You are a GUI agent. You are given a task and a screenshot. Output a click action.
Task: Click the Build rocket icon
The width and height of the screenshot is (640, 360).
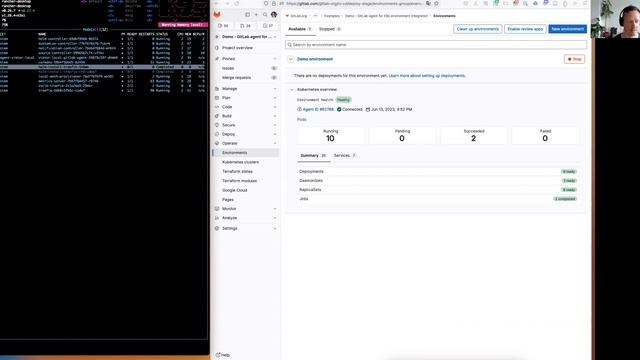[x=217, y=116]
